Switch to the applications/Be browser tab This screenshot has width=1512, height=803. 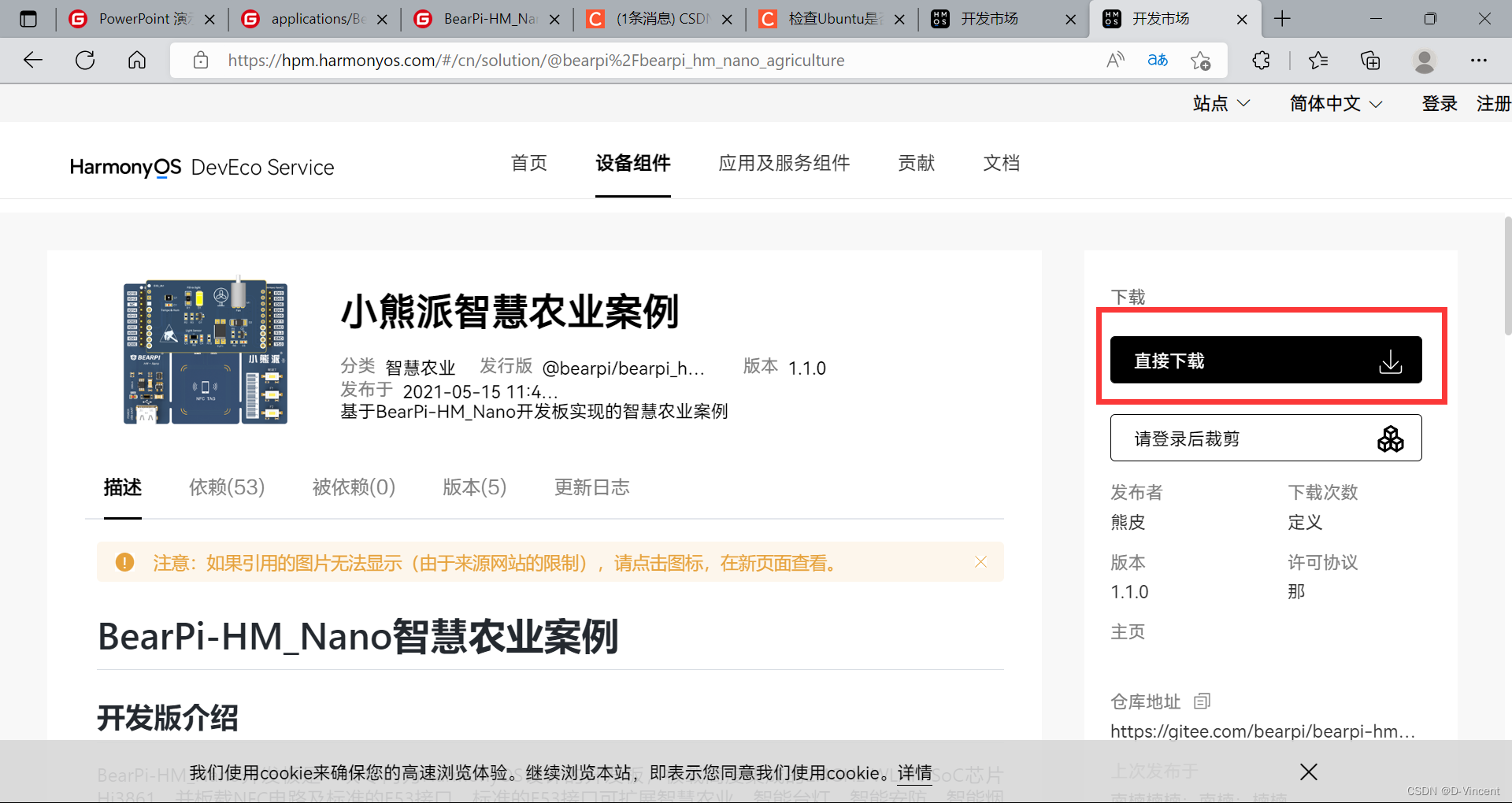coord(315,19)
